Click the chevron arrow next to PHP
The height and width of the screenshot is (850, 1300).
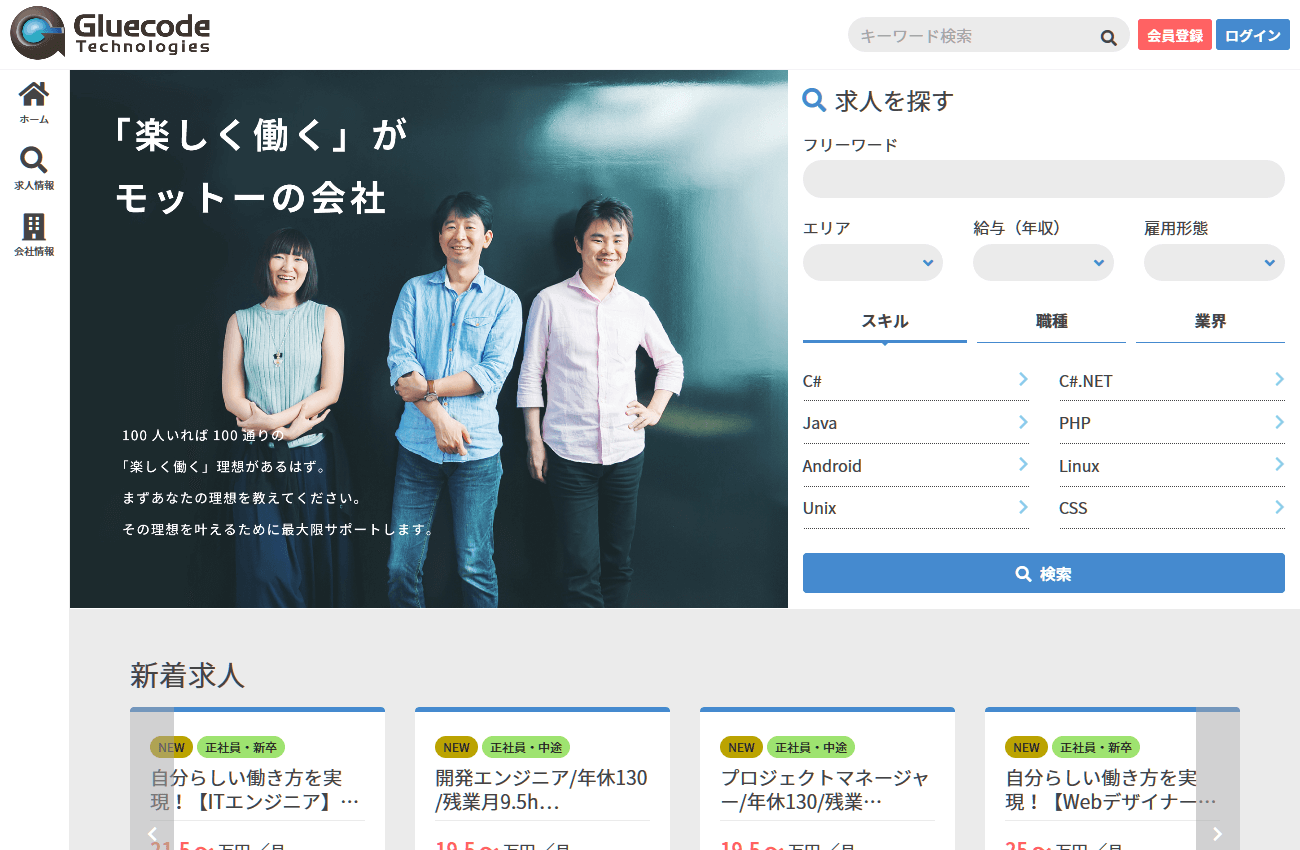click(x=1279, y=422)
